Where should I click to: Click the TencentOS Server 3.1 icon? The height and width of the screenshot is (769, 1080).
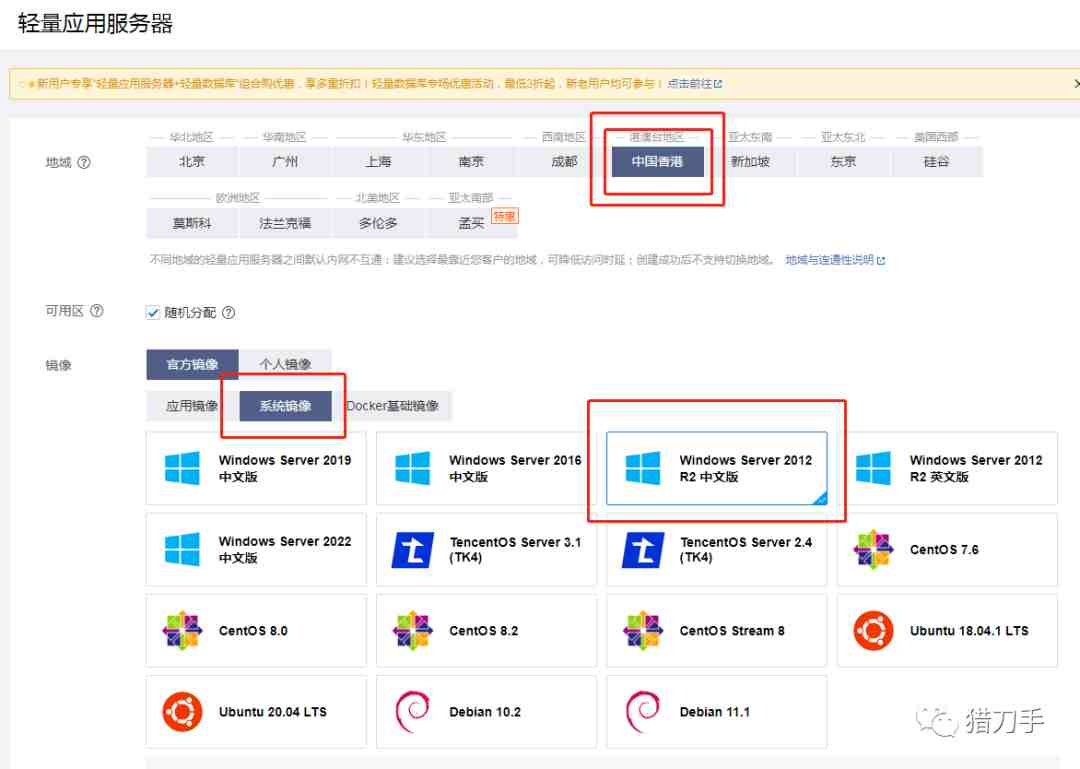tap(412, 549)
